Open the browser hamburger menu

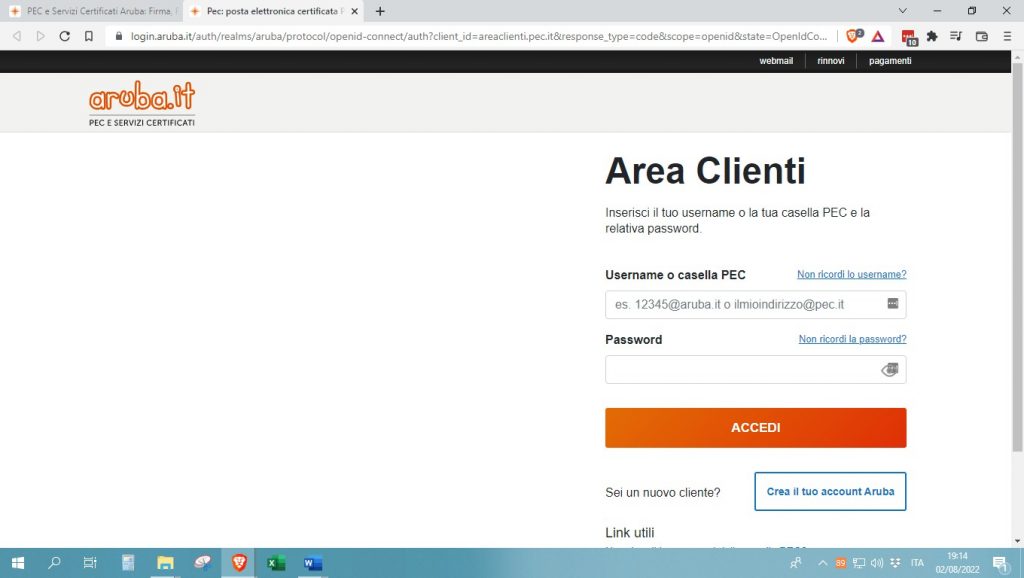[x=1008, y=35]
